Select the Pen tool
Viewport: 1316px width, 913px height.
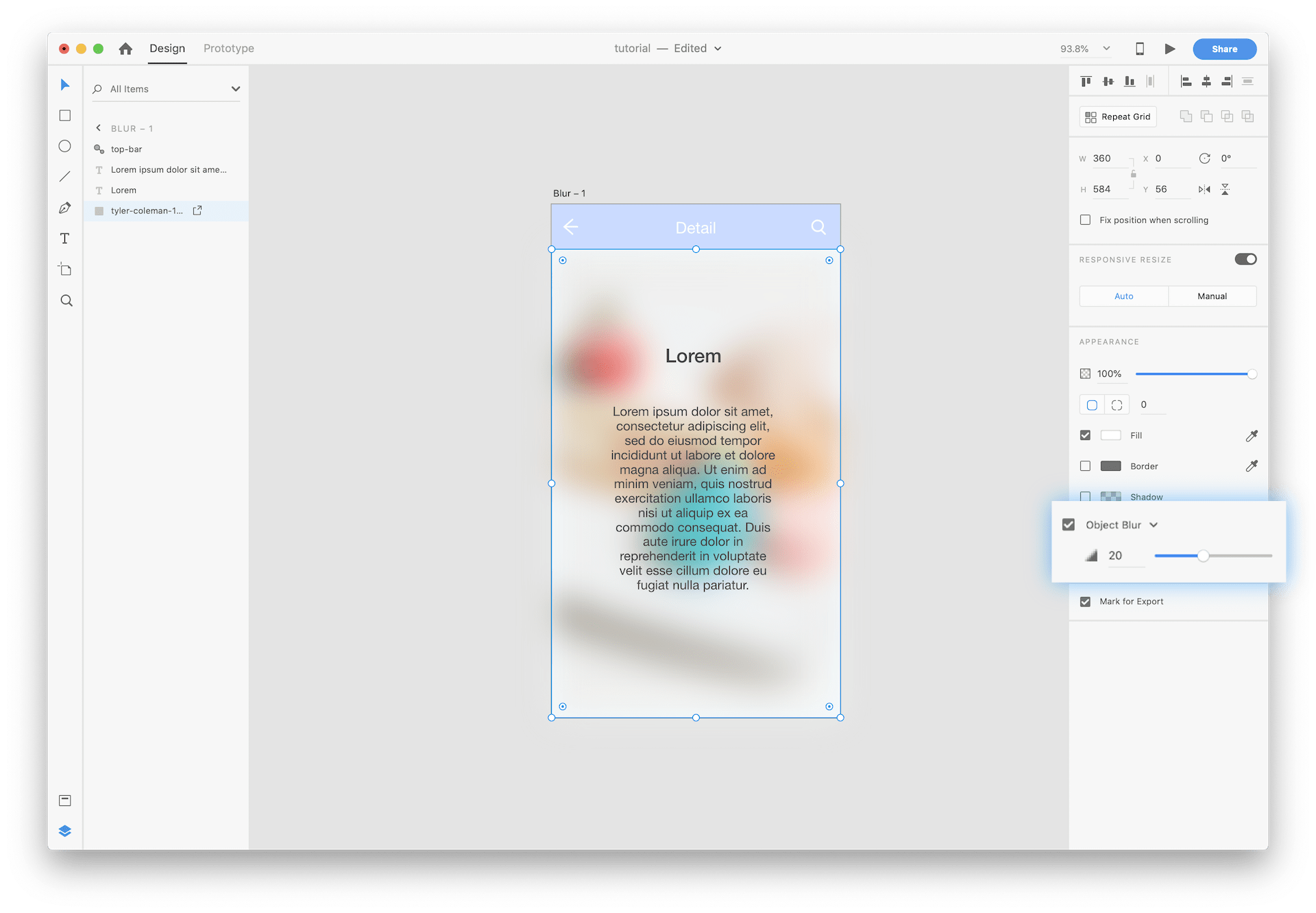65,208
